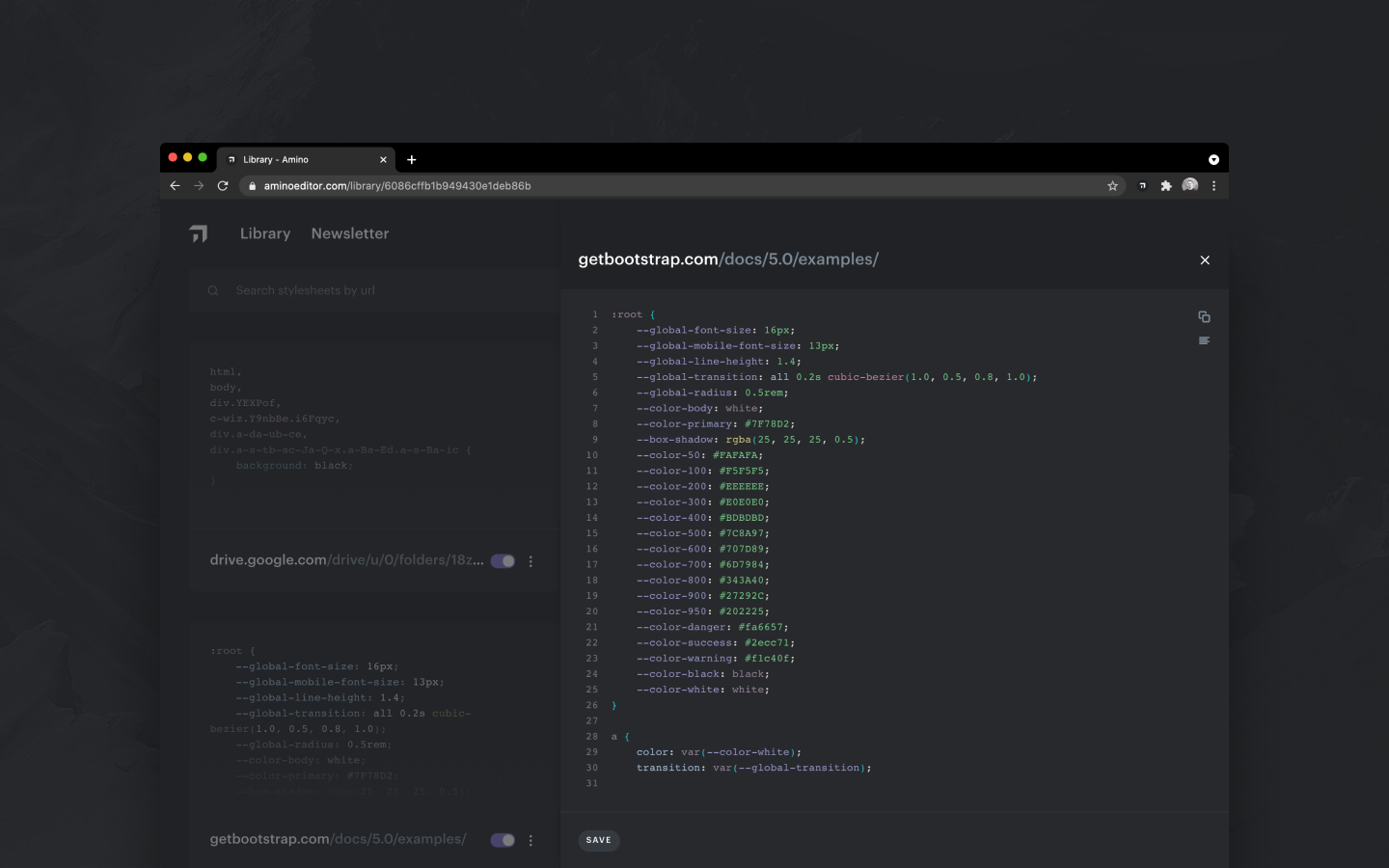The width and height of the screenshot is (1389, 868).
Task: Open the drive.google.com stylesheet options menu
Action: pyautogui.click(x=531, y=561)
